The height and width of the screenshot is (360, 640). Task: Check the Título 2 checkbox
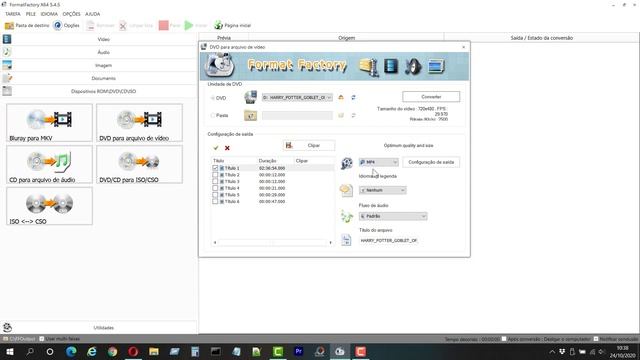tap(215, 175)
